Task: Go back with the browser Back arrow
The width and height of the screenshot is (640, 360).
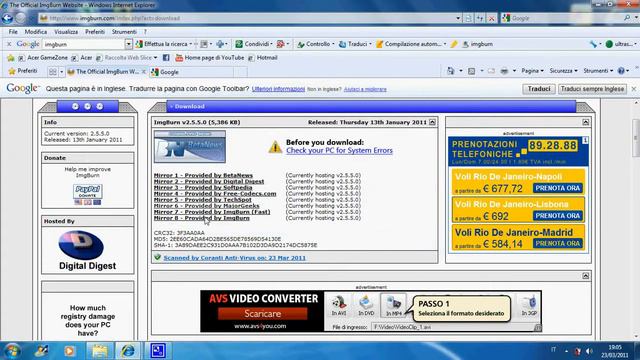Action: (x=7, y=18)
